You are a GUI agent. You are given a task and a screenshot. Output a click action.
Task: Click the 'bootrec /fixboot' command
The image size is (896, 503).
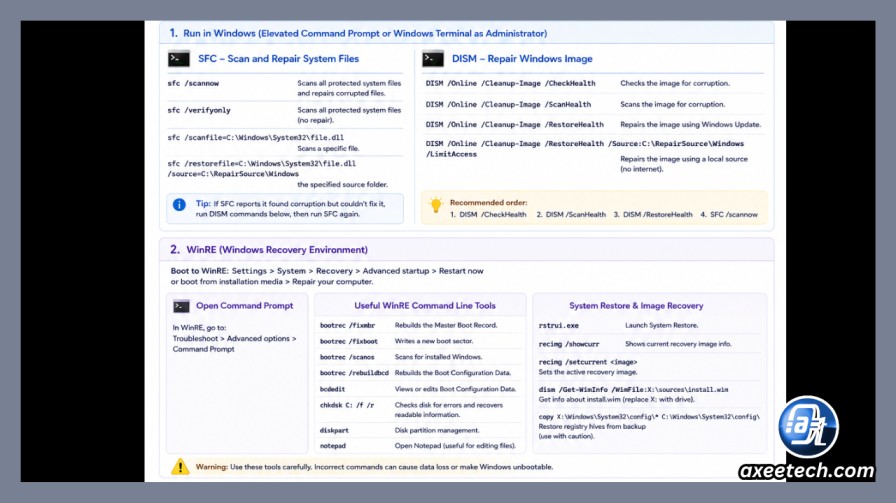click(349, 341)
